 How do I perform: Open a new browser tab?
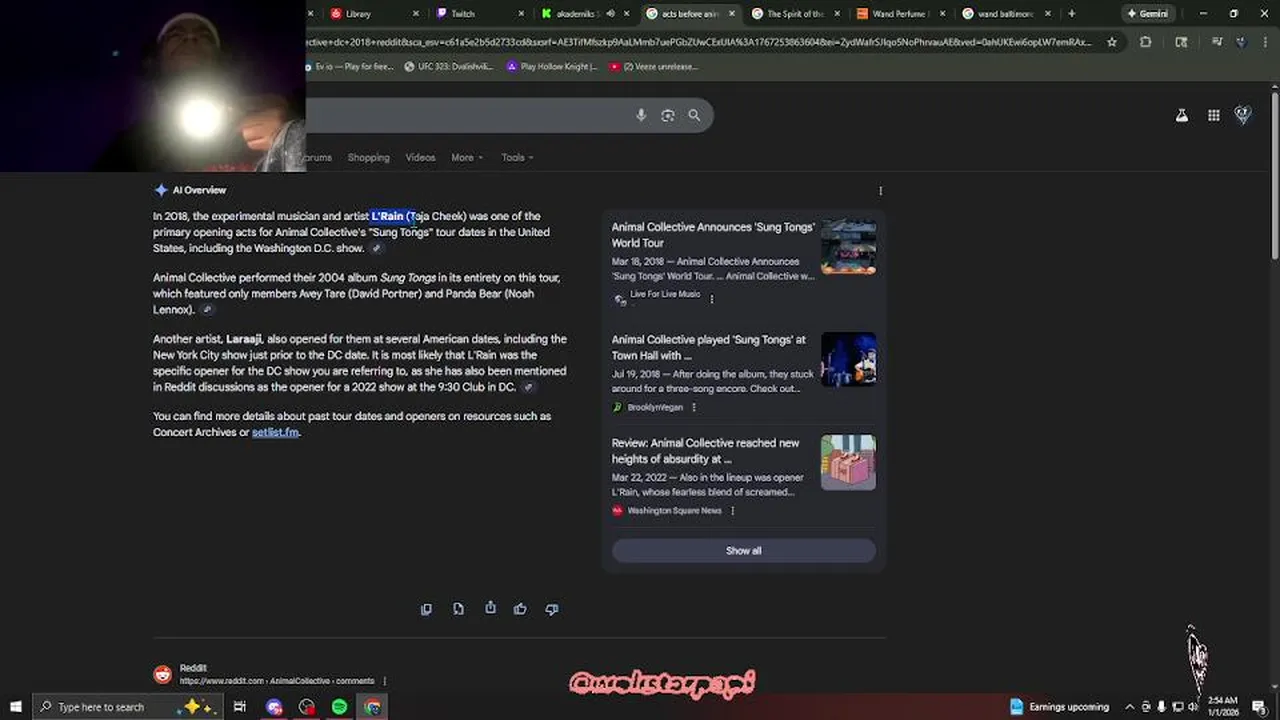[1072, 14]
